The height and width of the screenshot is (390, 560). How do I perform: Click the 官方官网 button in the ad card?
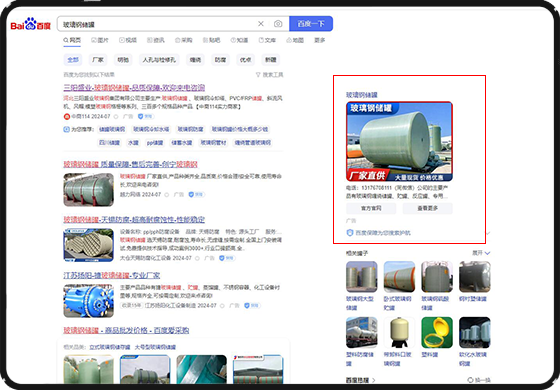(371, 208)
